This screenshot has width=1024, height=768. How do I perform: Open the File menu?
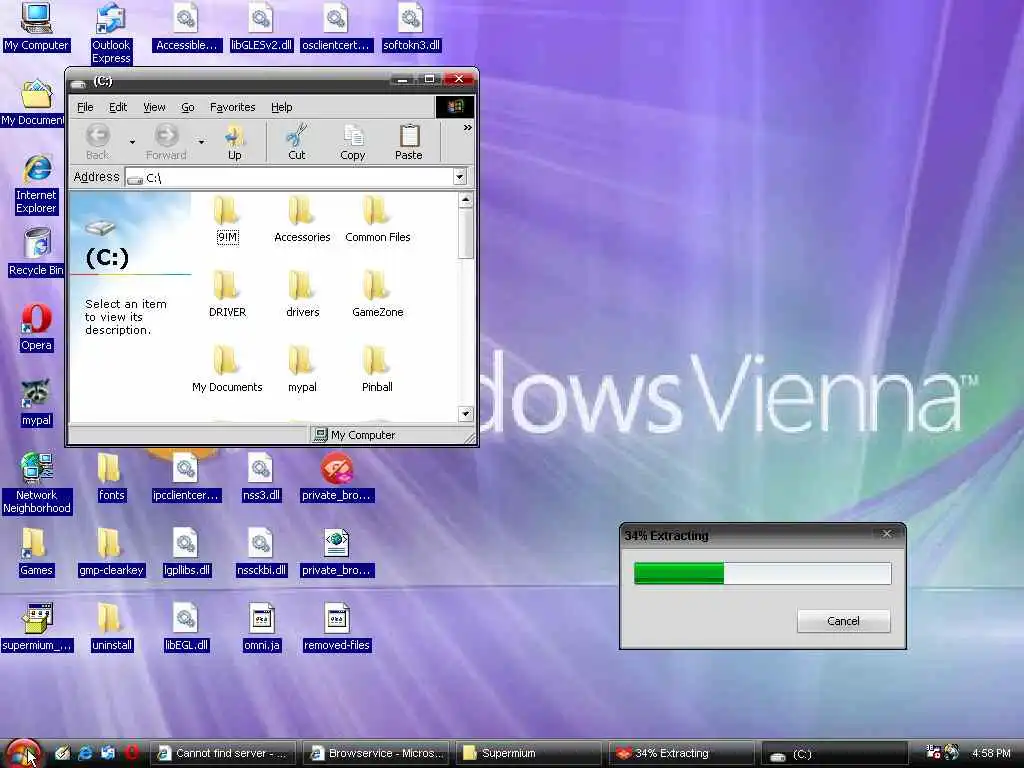pos(85,107)
